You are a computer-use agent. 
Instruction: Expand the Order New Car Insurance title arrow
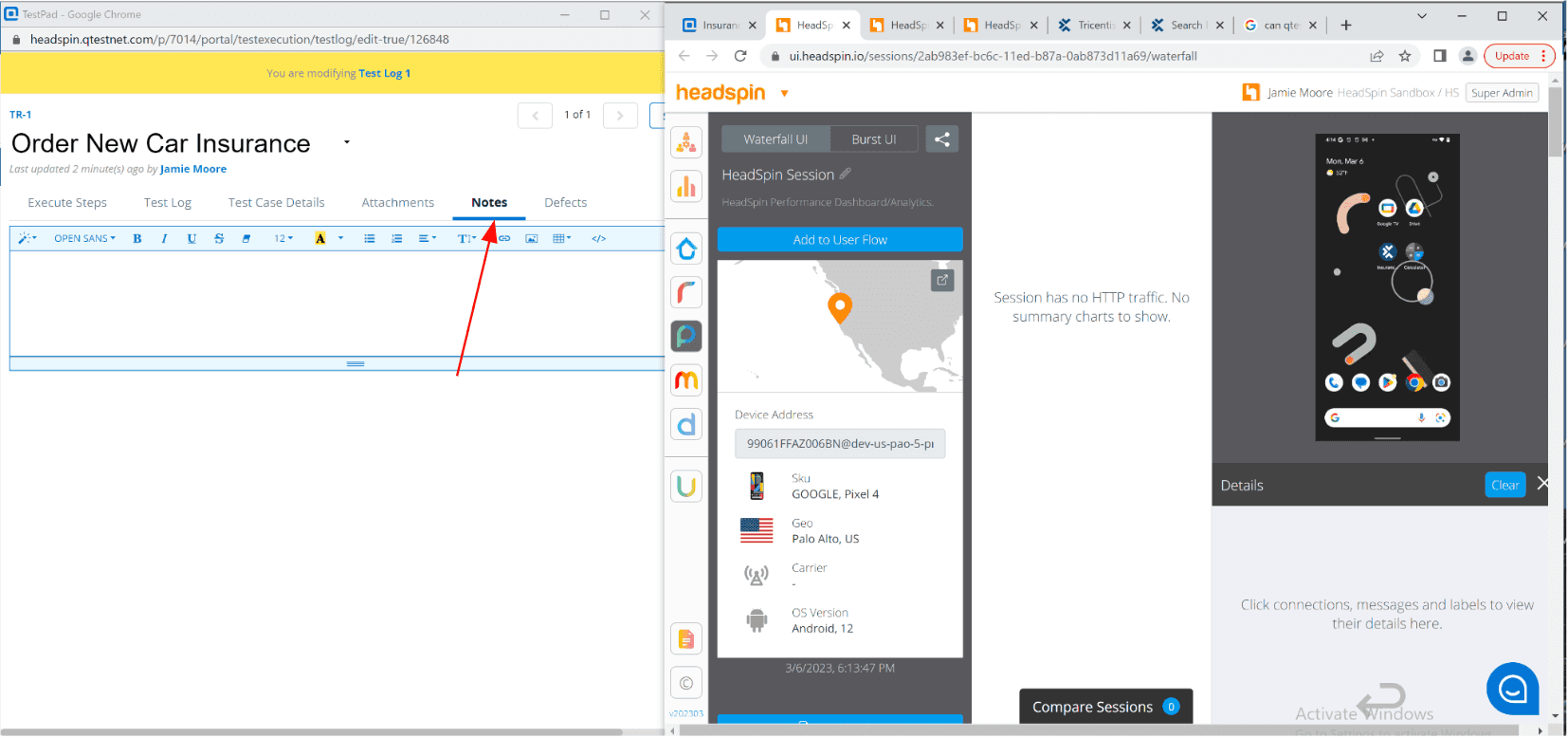(x=347, y=142)
